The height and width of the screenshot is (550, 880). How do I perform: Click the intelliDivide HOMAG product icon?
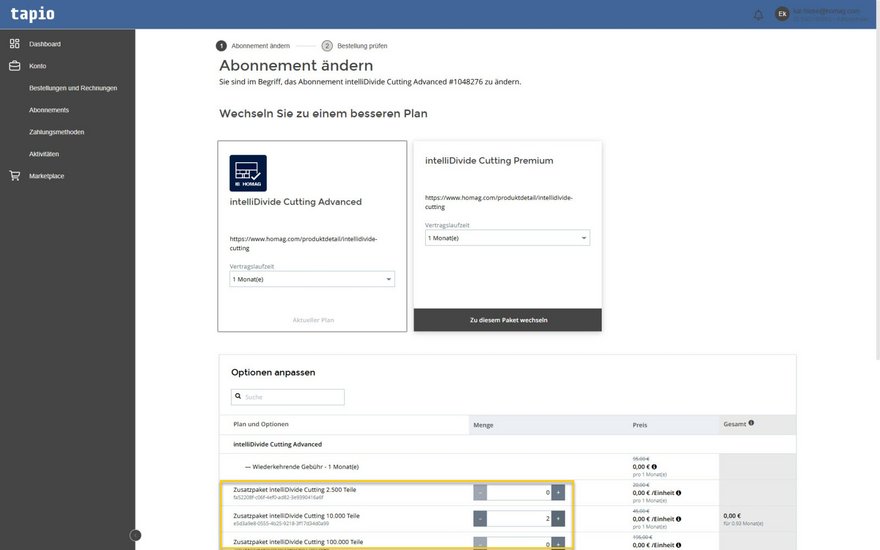pyautogui.click(x=248, y=173)
